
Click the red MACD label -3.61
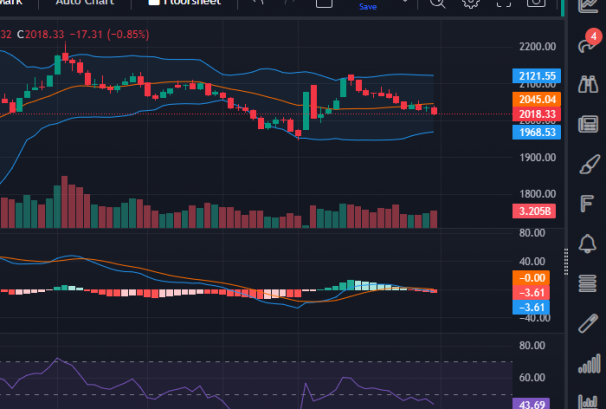pyautogui.click(x=531, y=293)
